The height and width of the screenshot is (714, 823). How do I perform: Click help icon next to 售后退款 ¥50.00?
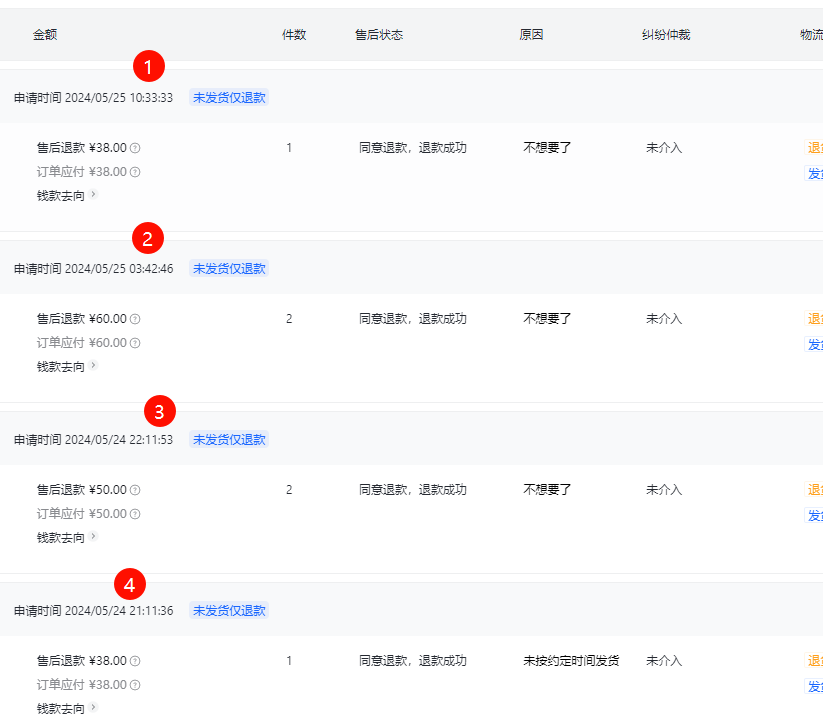coord(135,490)
